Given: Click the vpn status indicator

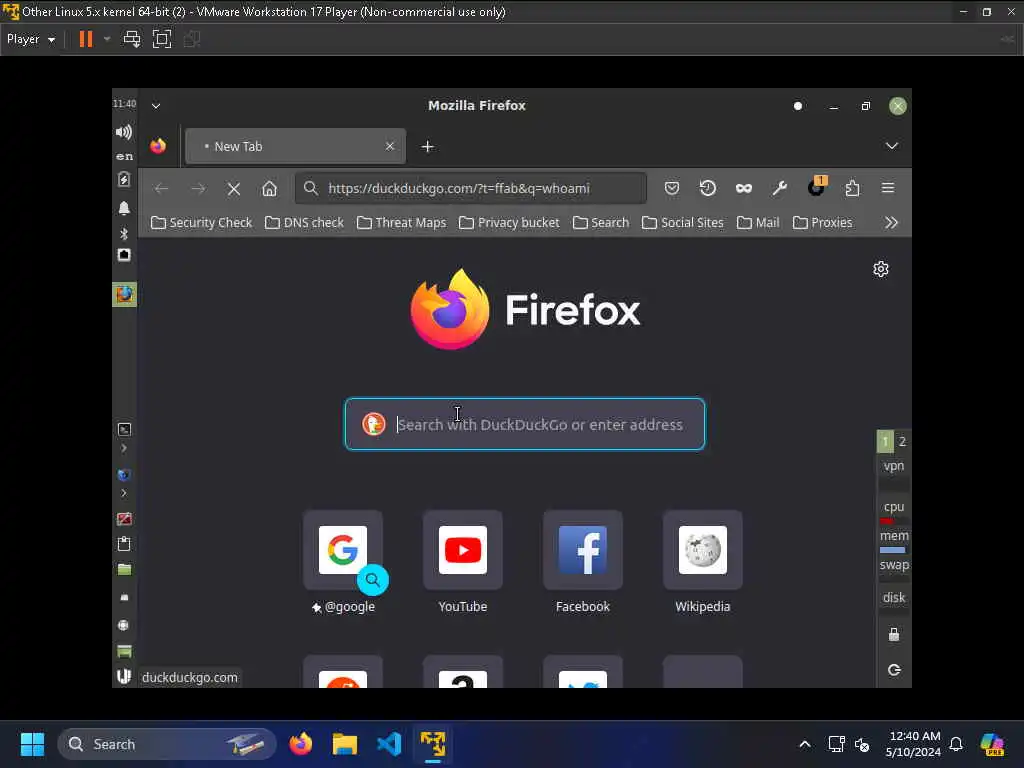Looking at the screenshot, I should 893,466.
